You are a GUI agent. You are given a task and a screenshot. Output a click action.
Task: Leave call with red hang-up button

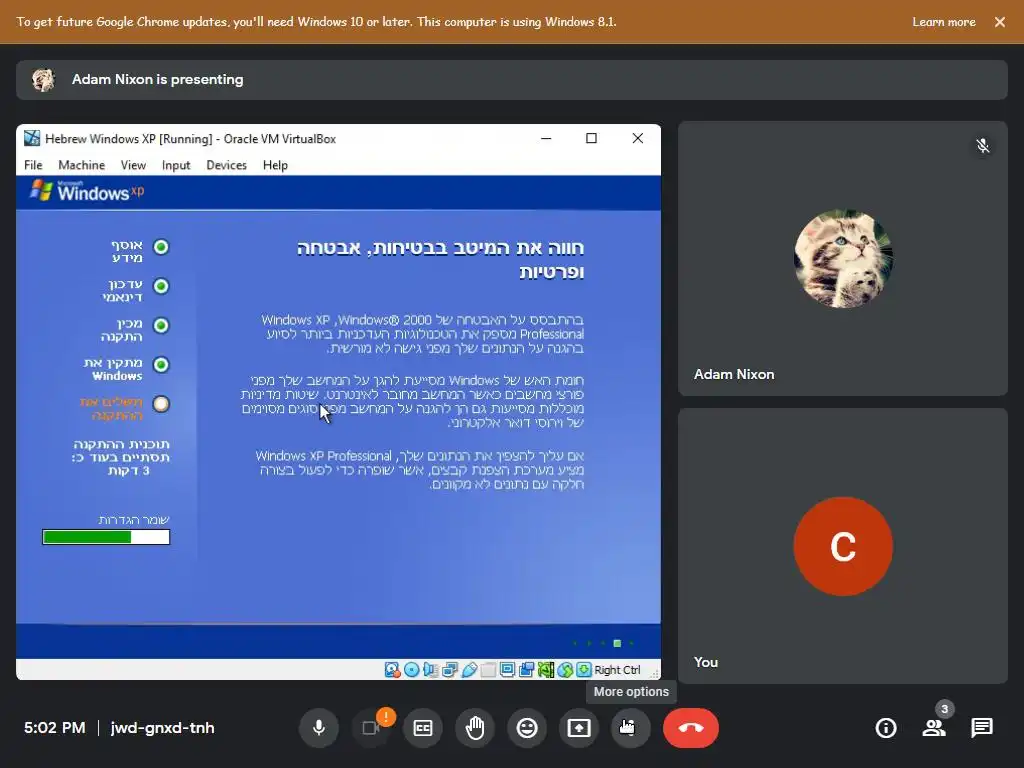coord(691,728)
